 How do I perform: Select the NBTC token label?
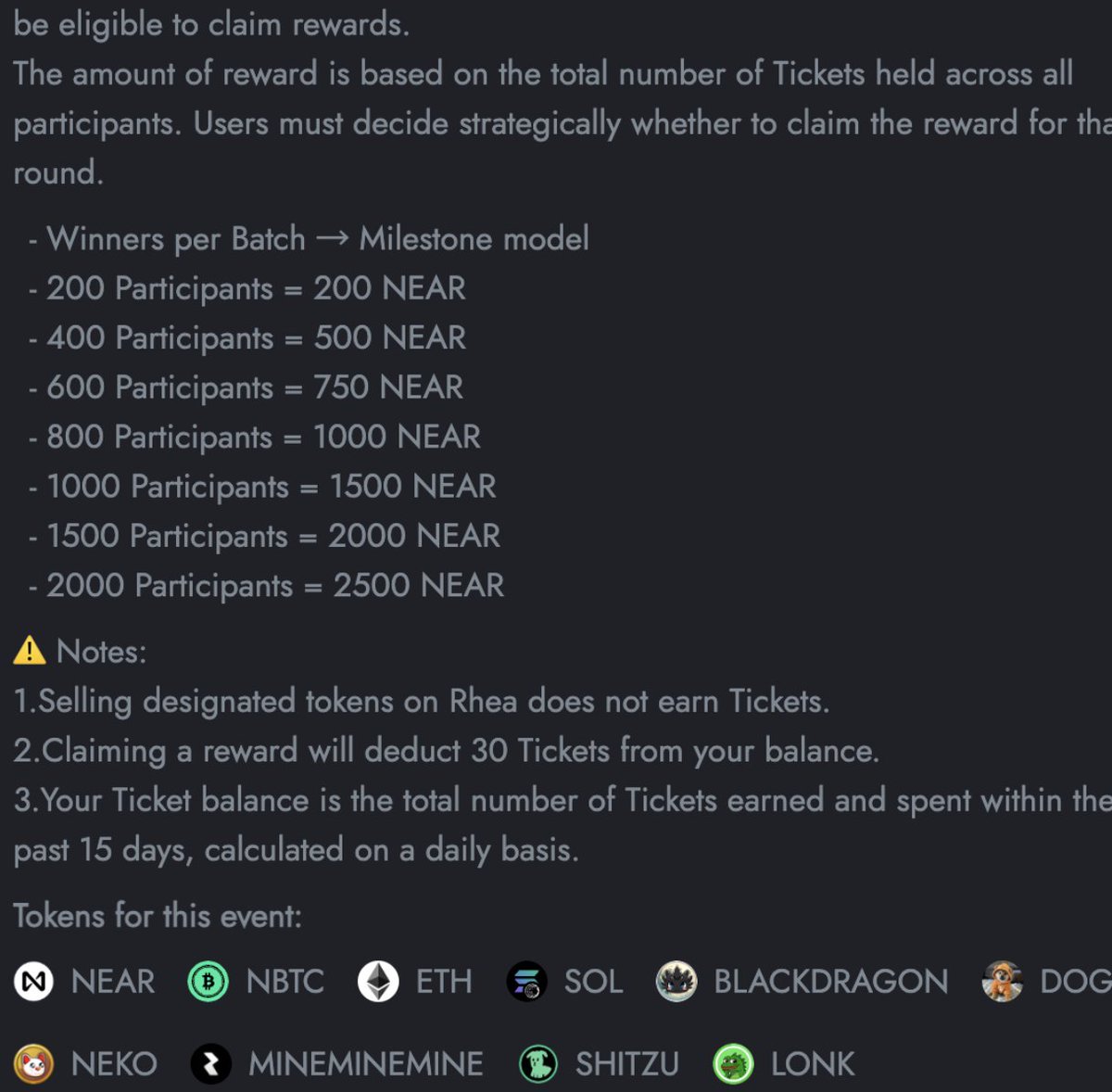pyautogui.click(x=285, y=982)
